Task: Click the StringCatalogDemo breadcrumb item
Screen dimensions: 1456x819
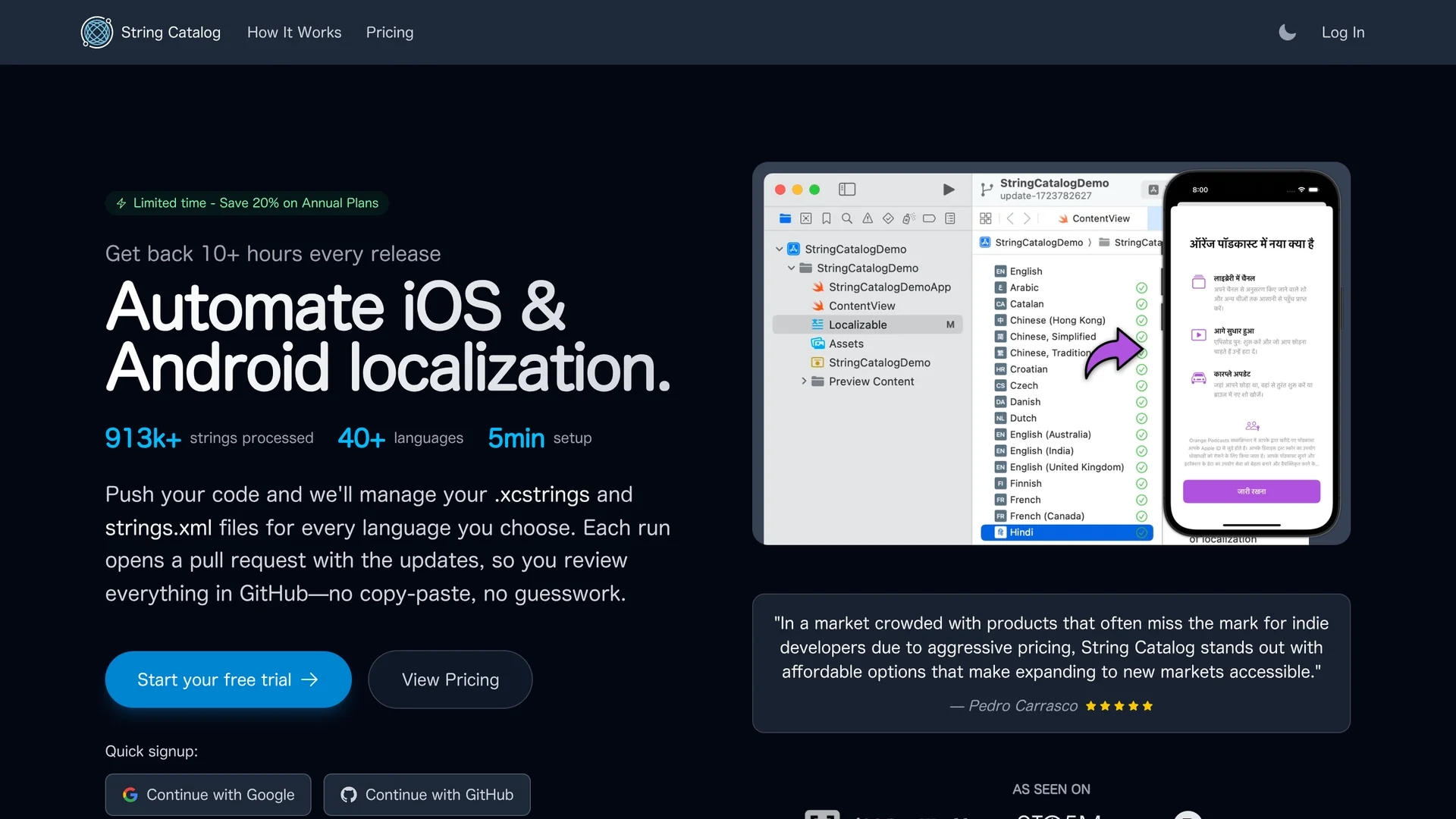Action: click(x=1031, y=242)
